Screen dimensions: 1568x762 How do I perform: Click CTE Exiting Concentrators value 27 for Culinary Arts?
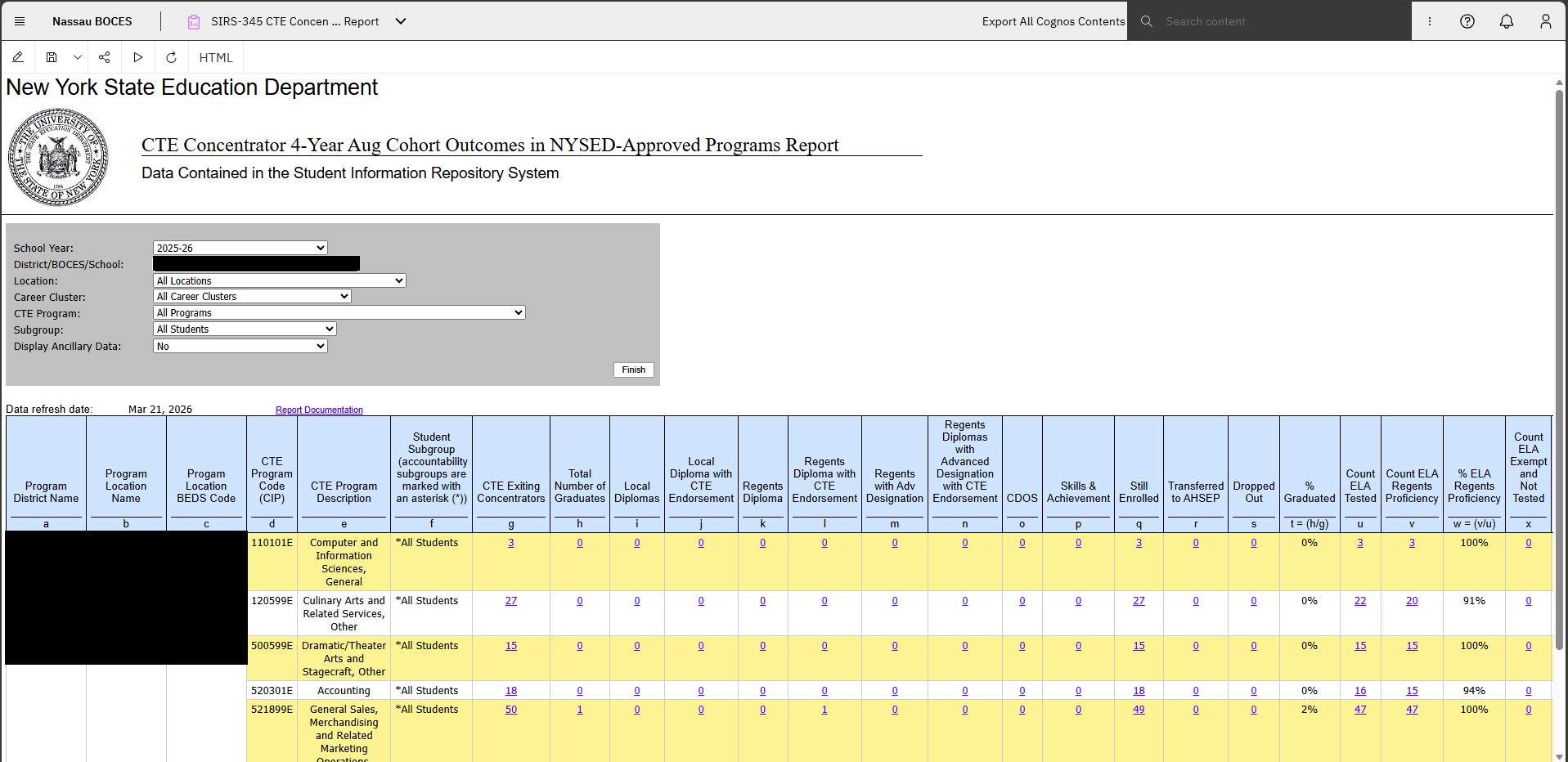[x=511, y=601]
